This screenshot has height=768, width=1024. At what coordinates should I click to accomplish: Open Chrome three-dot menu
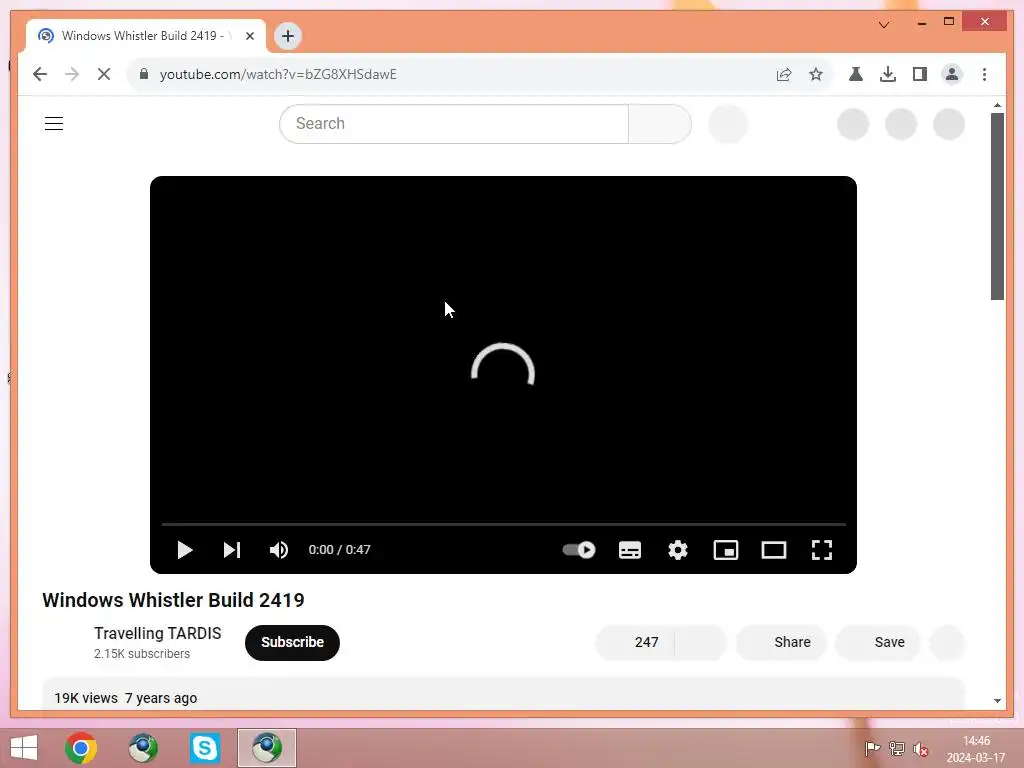point(984,74)
